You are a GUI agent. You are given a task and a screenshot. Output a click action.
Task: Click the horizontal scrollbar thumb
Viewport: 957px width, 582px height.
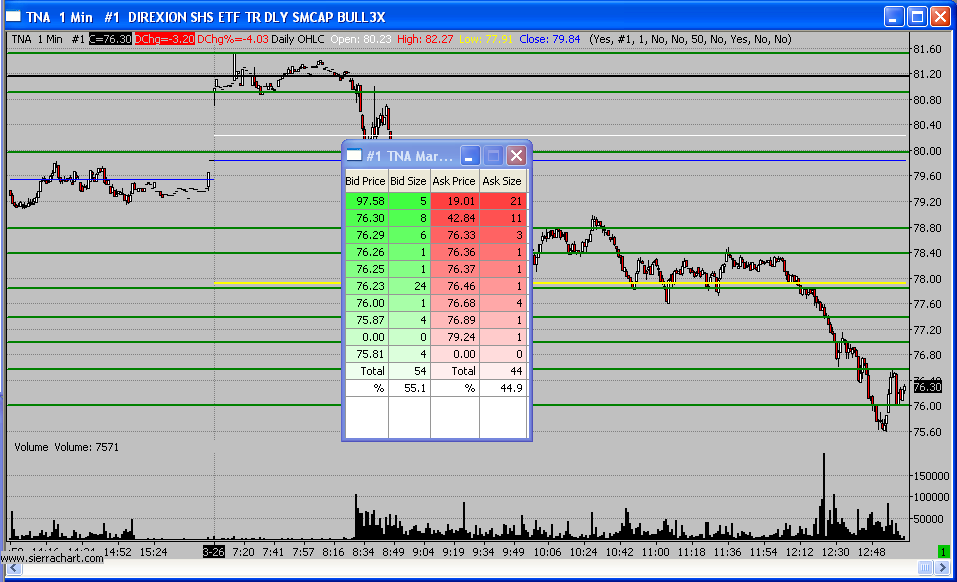point(926,569)
